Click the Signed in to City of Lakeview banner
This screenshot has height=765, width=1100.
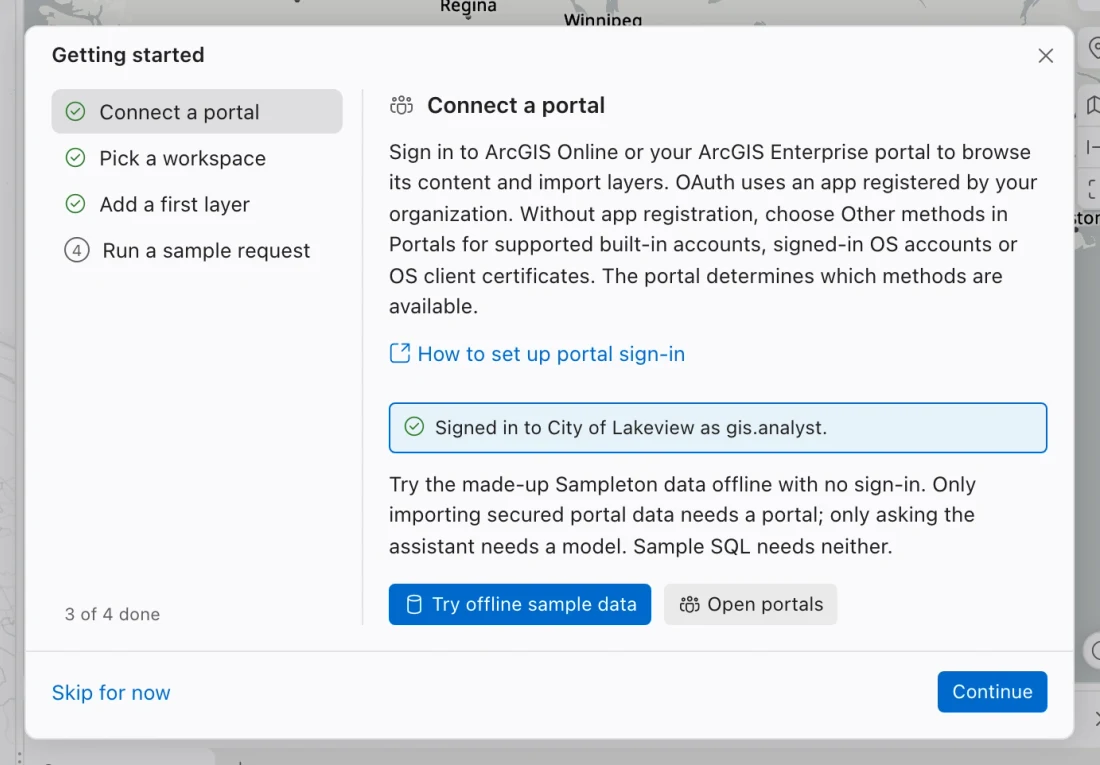pyautogui.click(x=718, y=427)
